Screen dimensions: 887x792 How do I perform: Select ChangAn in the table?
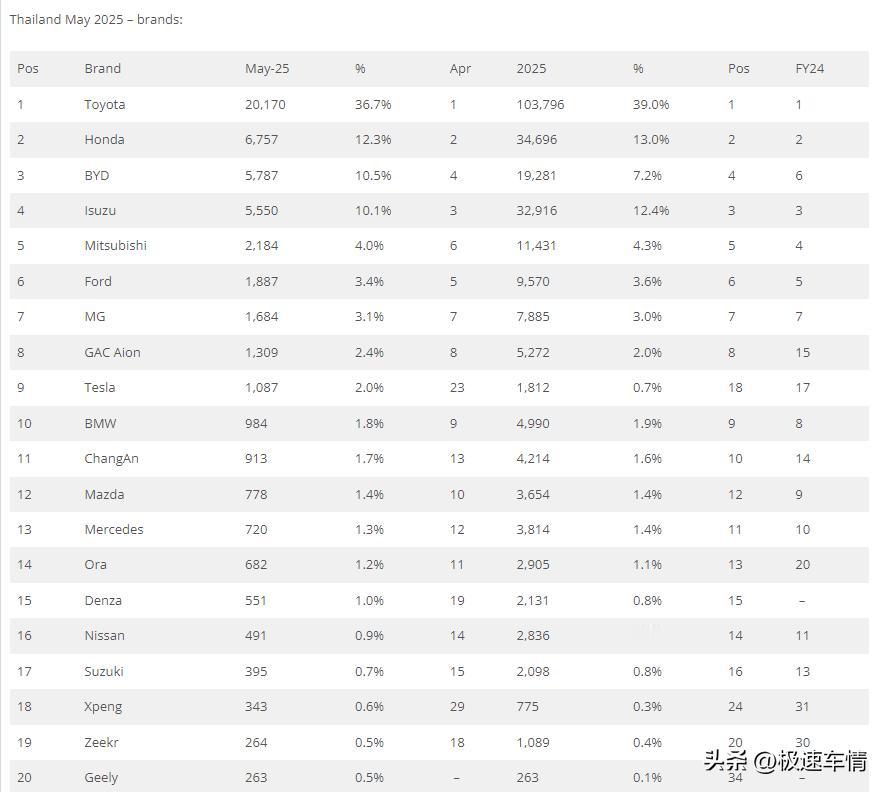click(111, 459)
